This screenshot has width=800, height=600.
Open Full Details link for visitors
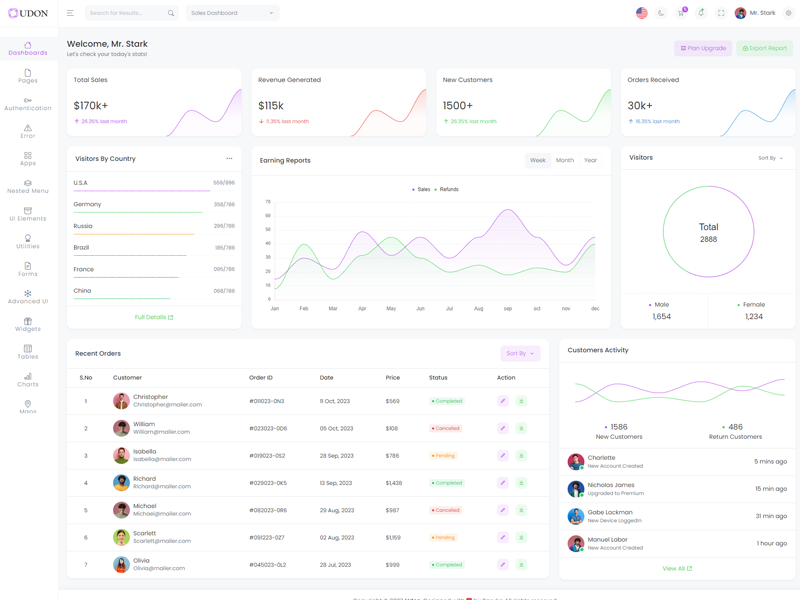[154, 317]
